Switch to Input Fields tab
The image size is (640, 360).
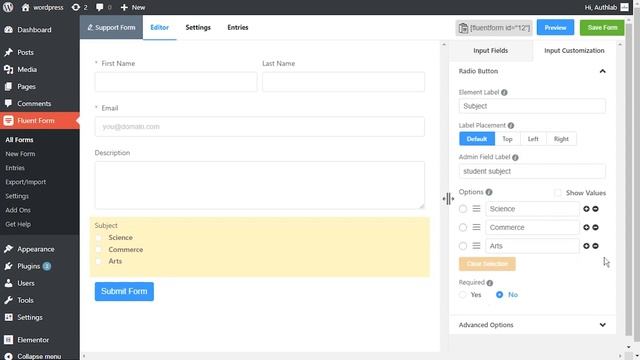click(x=491, y=51)
